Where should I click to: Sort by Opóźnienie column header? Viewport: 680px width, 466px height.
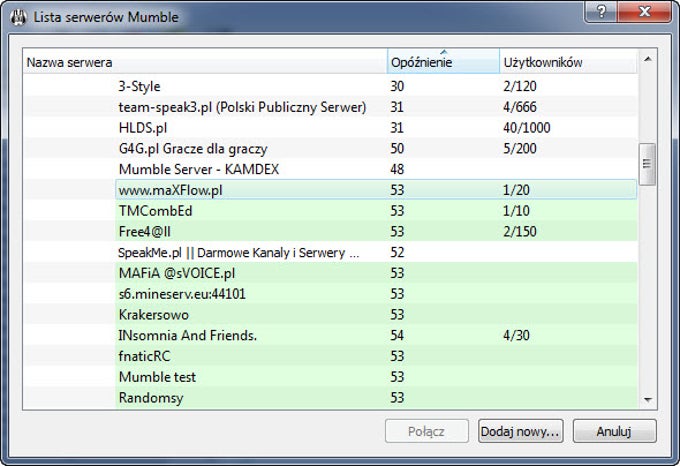point(443,62)
